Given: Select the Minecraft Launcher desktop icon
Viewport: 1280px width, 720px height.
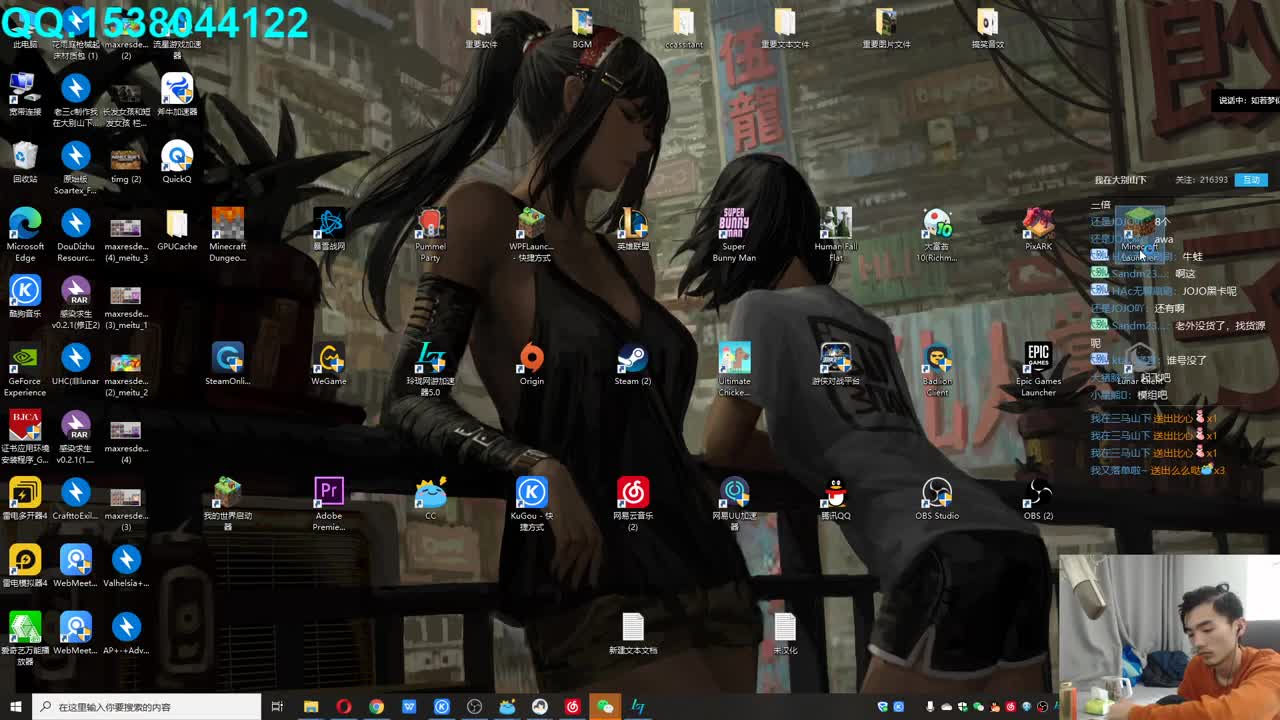Looking at the screenshot, I should click(x=1140, y=228).
